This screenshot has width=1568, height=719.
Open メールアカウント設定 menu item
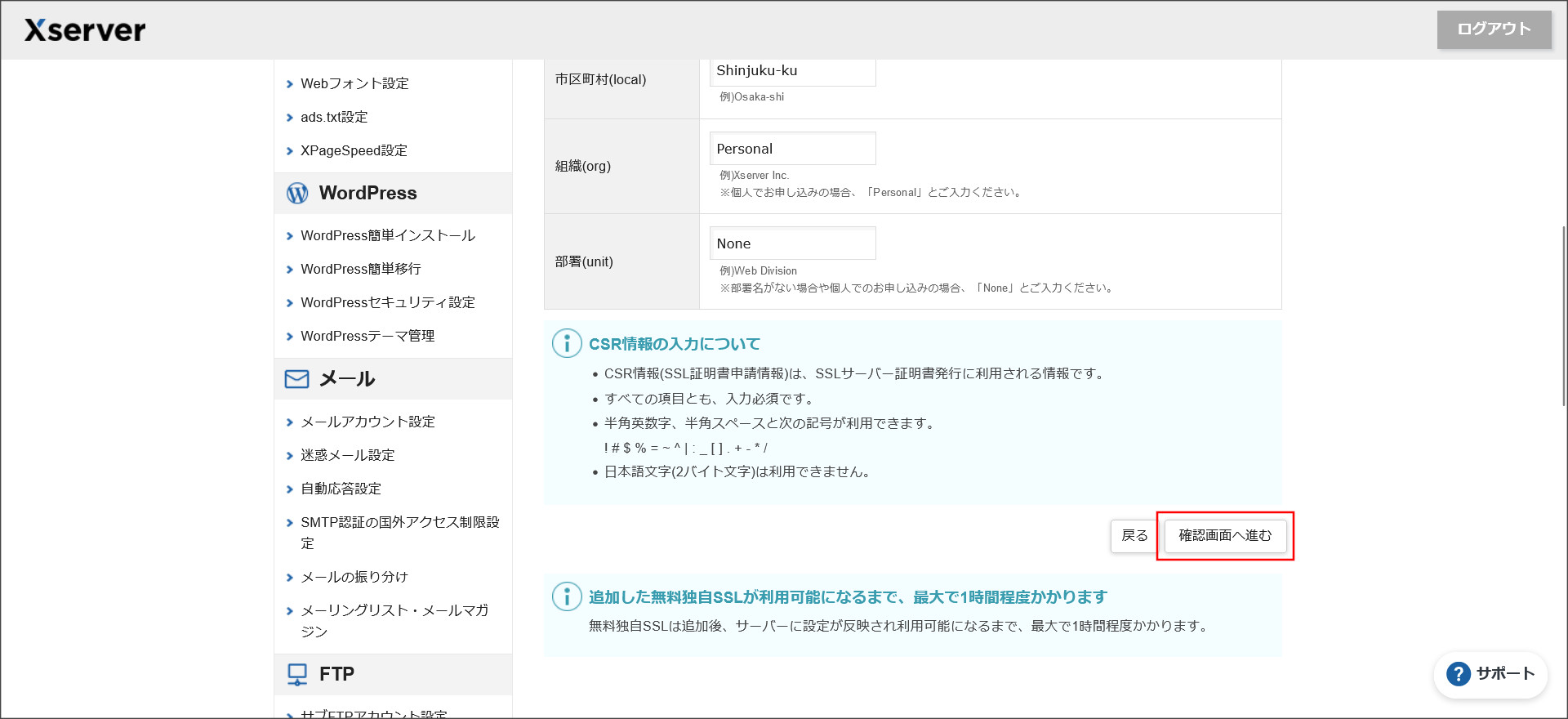367,422
